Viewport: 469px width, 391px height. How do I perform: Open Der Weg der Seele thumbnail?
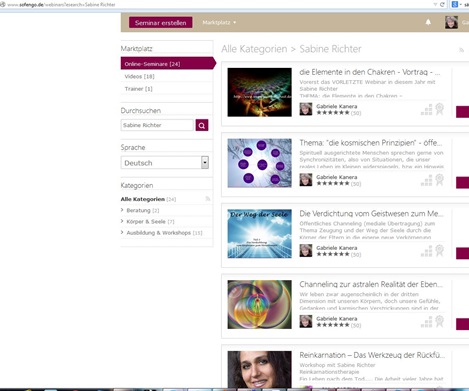click(260, 234)
